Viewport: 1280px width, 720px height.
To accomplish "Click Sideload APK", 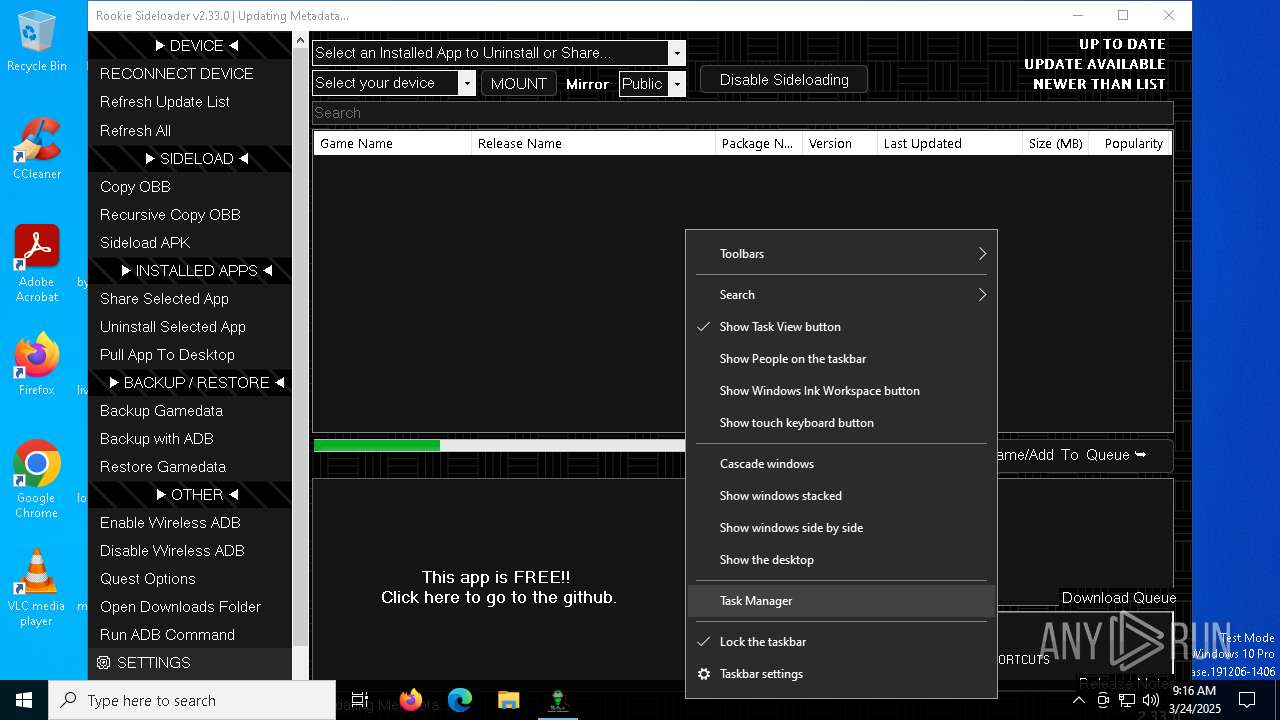I will (x=190, y=243).
